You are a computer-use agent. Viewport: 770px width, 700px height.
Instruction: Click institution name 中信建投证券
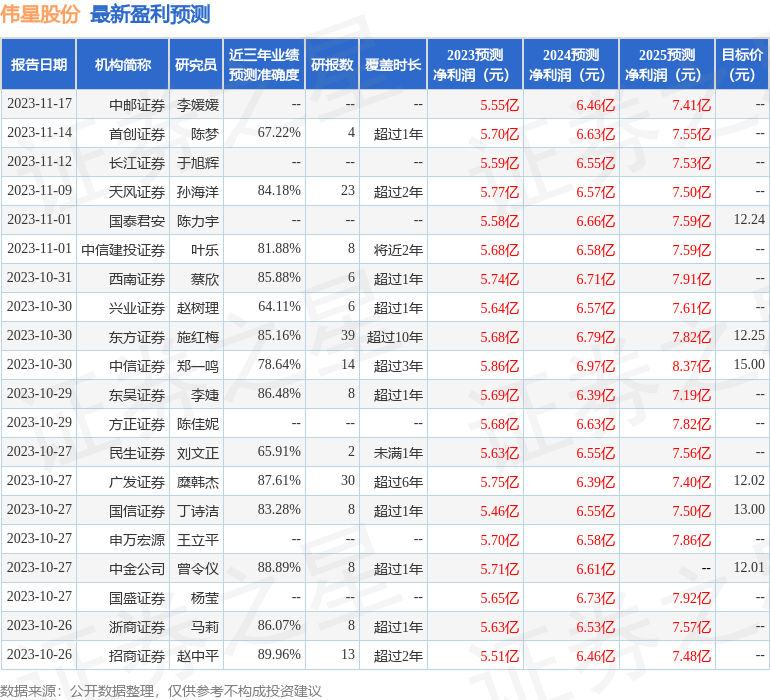(x=123, y=250)
